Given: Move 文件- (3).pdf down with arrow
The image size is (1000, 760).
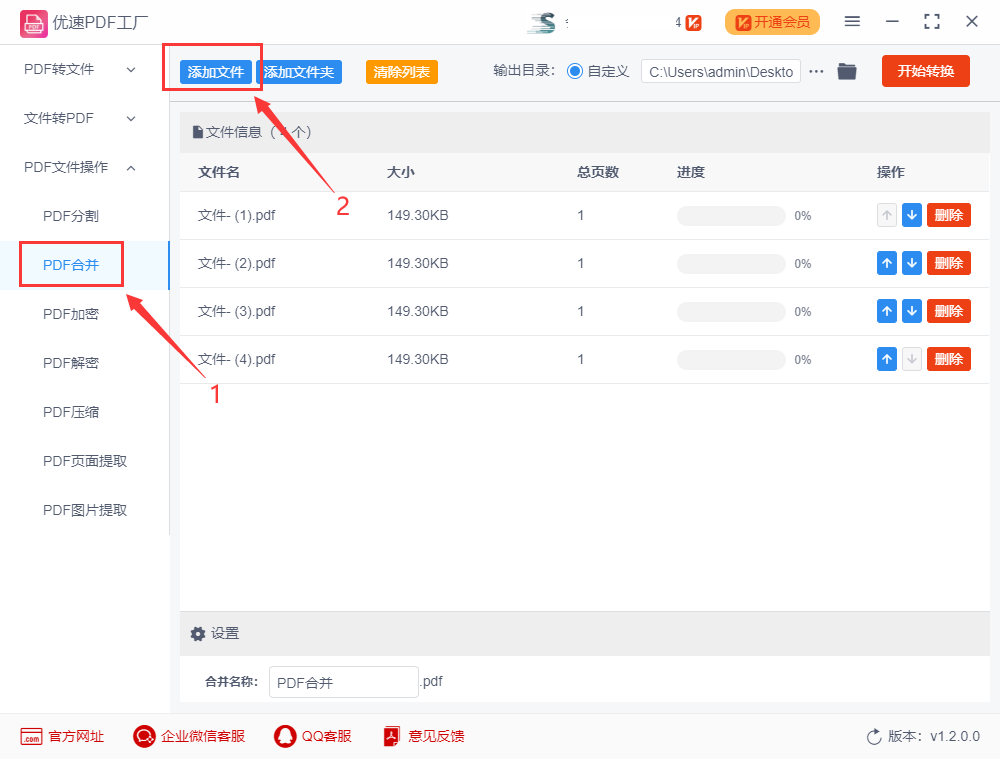Looking at the screenshot, I should [x=912, y=311].
